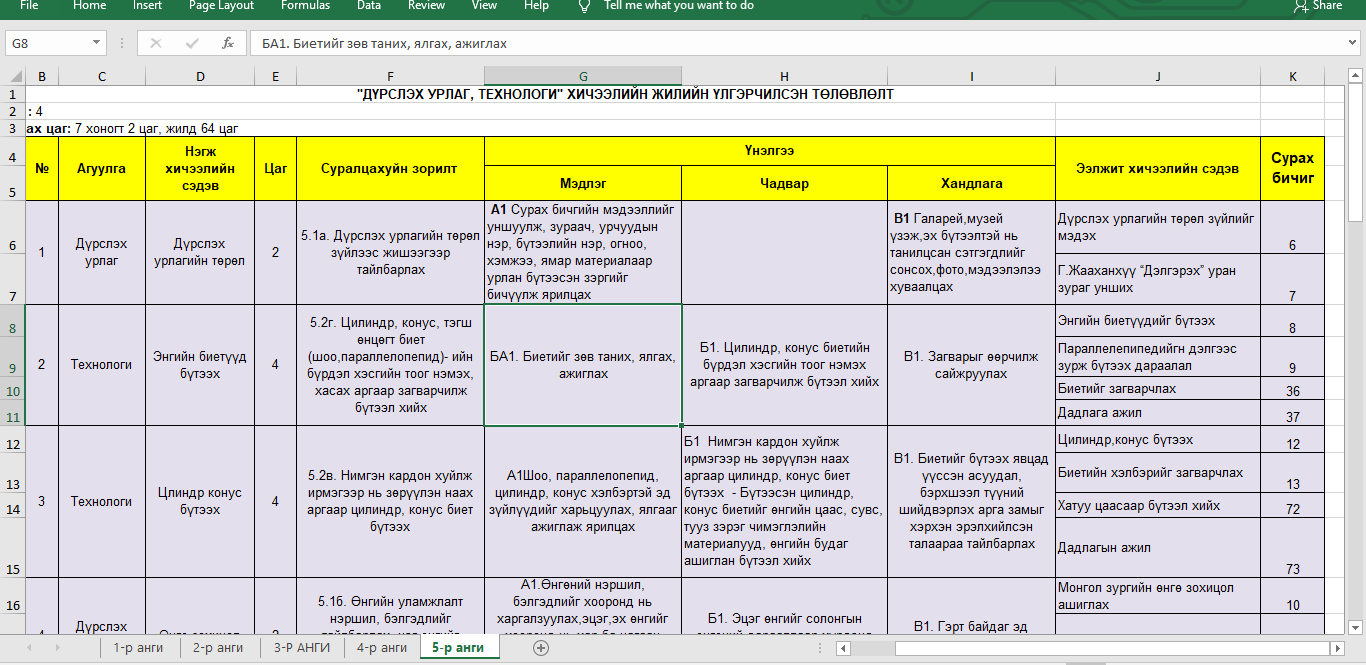Click the Select All corner triangle
The image size is (1366, 665).
(x=13, y=77)
